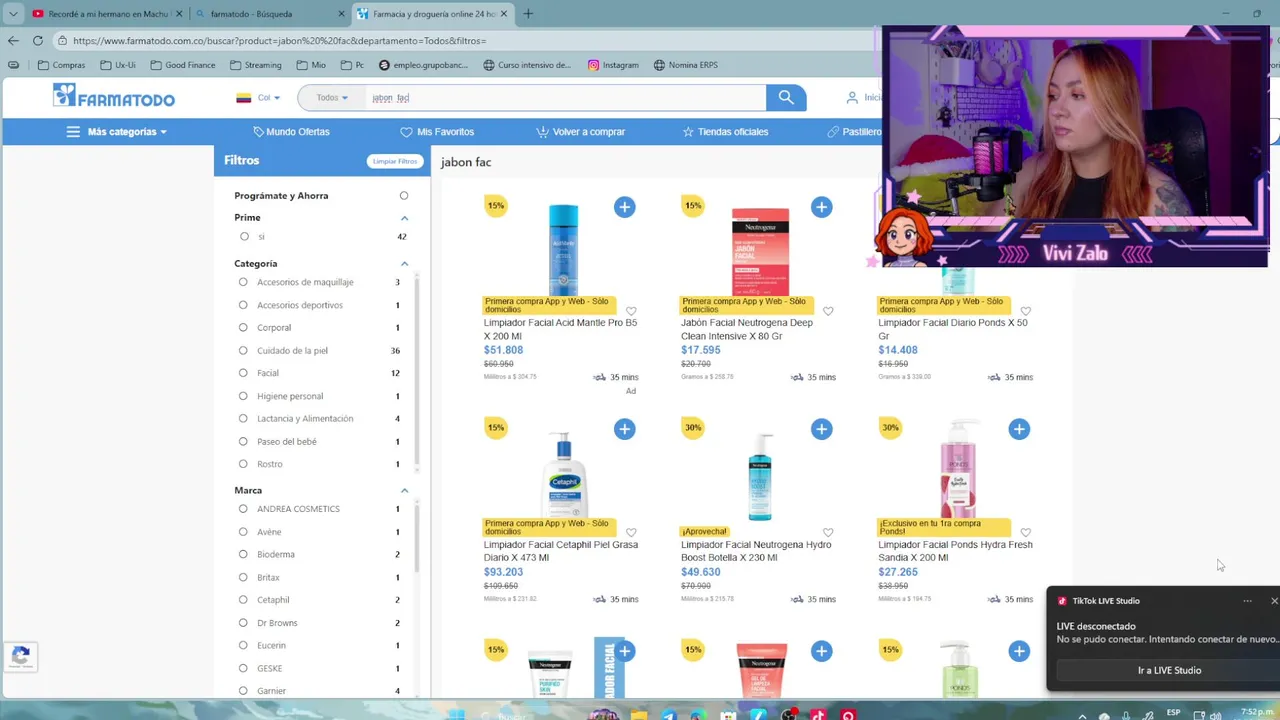Image resolution: width=1280 pixels, height=720 pixels.
Task: Favorite the Cetaphil Piel Grasa heart icon
Action: 631,533
